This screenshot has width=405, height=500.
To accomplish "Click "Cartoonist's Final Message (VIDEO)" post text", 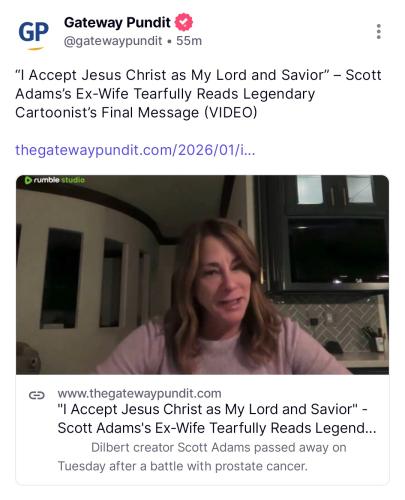I will [x=136, y=113].
